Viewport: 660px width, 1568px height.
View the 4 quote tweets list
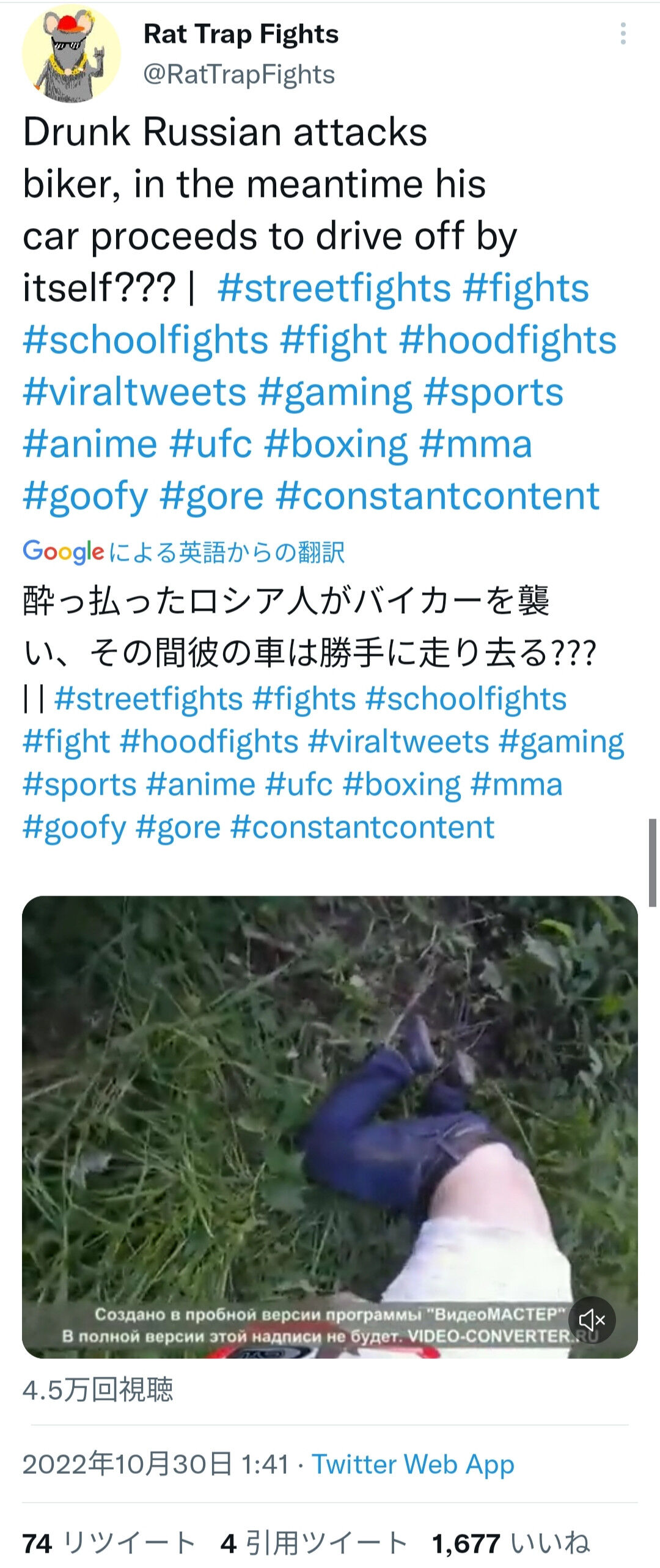point(314,1544)
